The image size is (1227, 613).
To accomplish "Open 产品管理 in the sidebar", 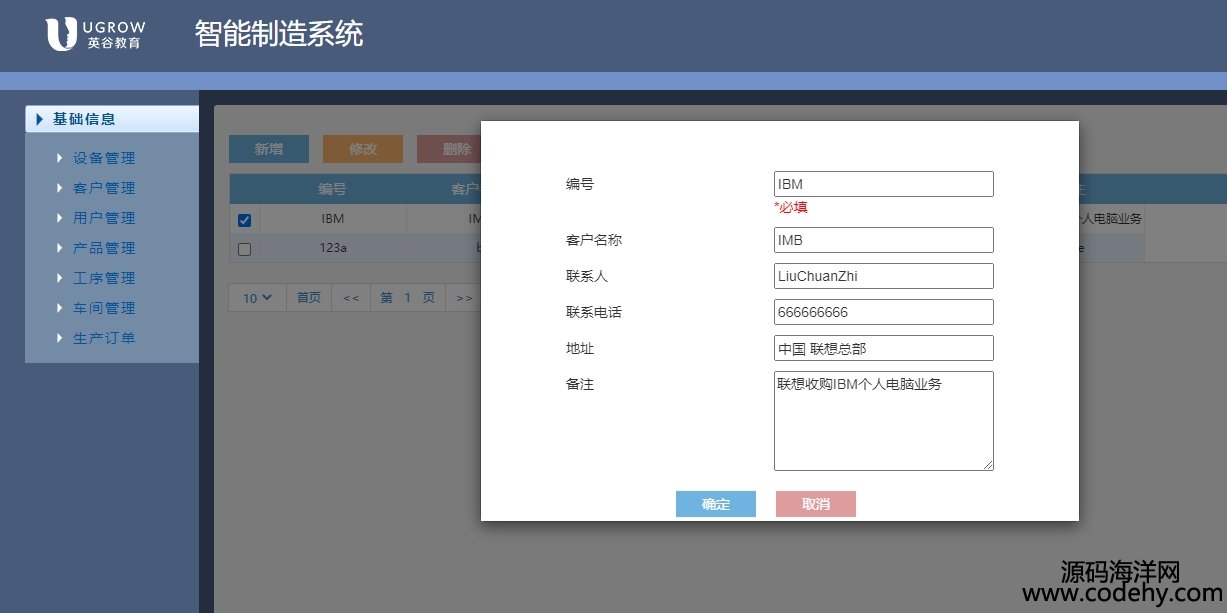I will [x=103, y=248].
